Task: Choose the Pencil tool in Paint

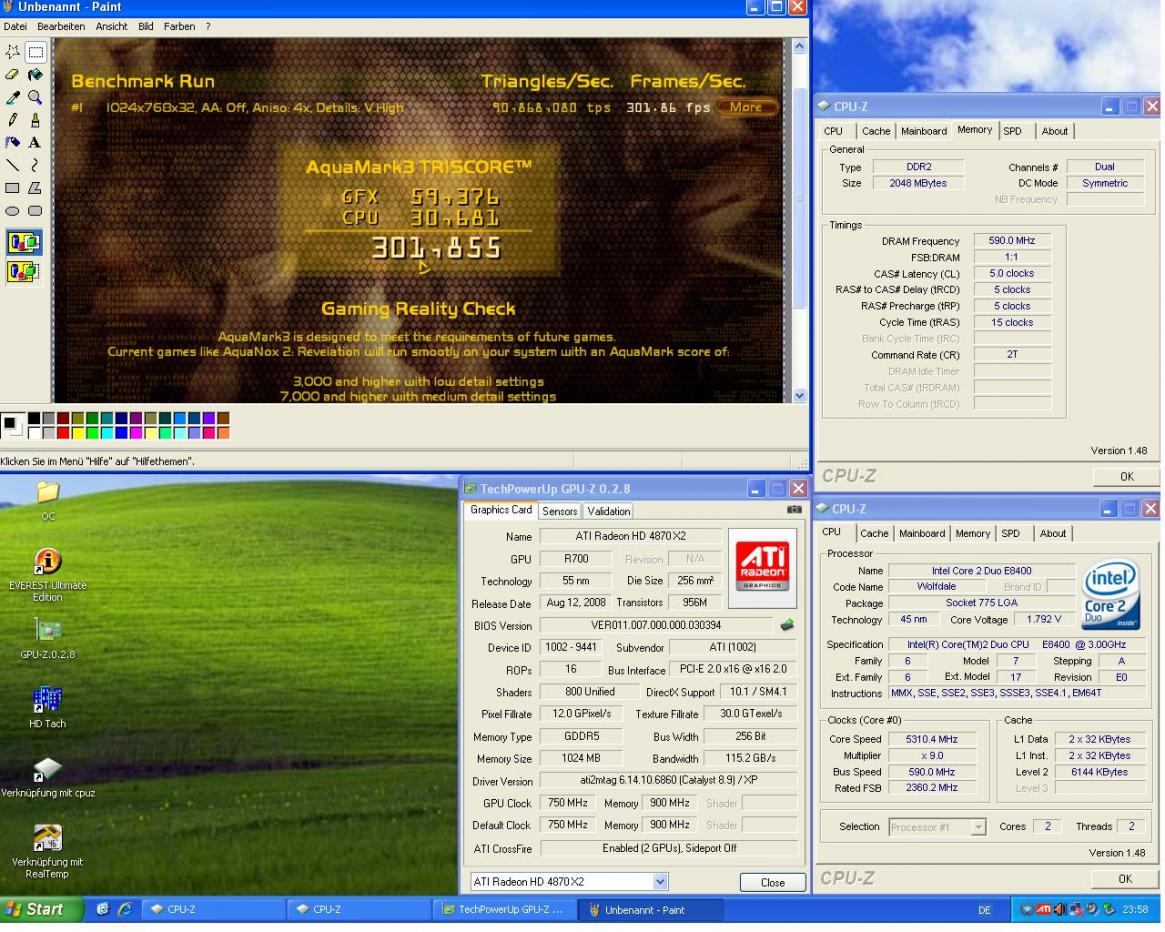Action: (x=13, y=120)
